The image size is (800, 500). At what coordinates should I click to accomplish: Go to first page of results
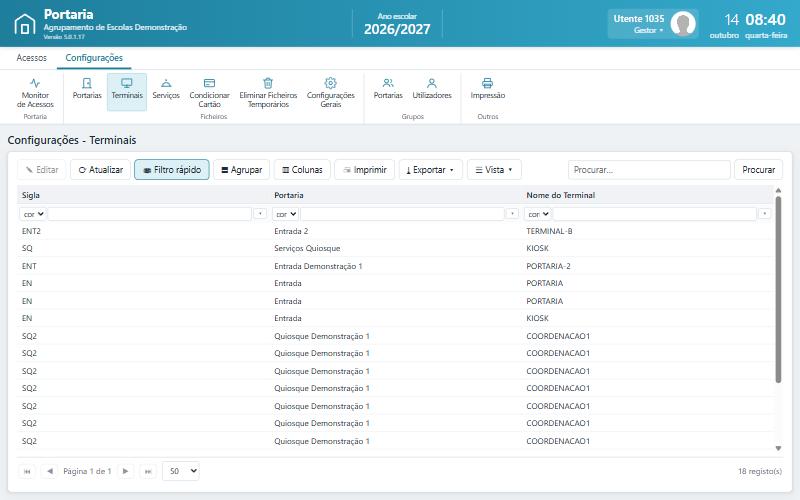pyautogui.click(x=27, y=471)
